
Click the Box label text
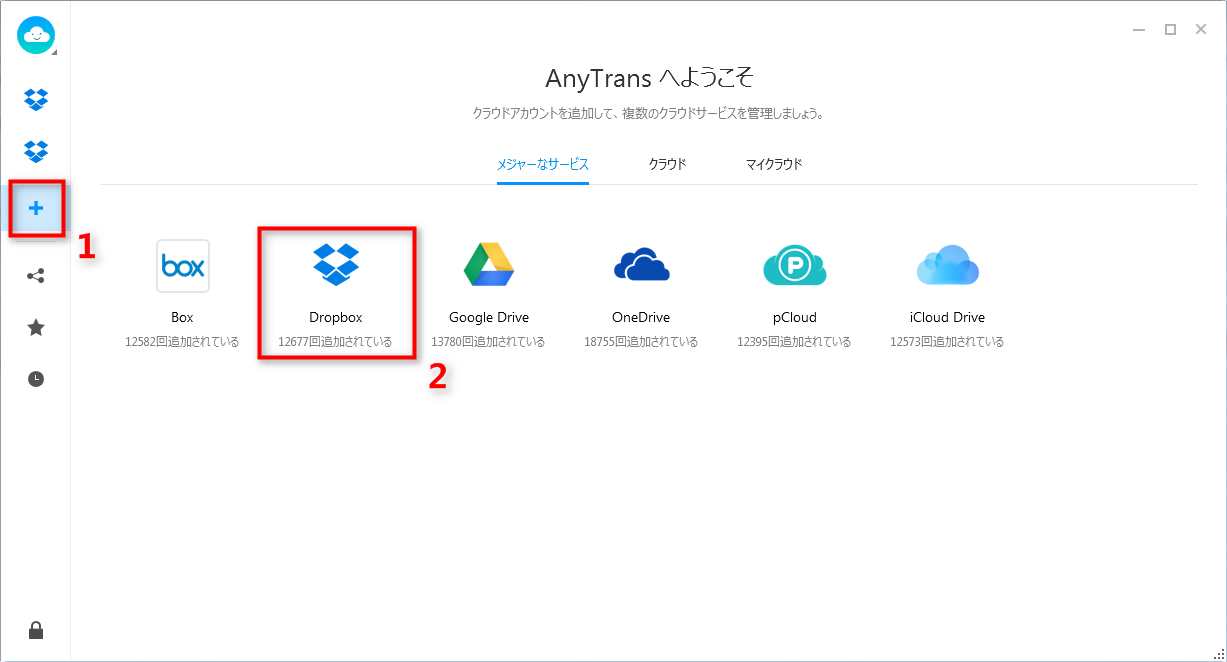tap(182, 317)
